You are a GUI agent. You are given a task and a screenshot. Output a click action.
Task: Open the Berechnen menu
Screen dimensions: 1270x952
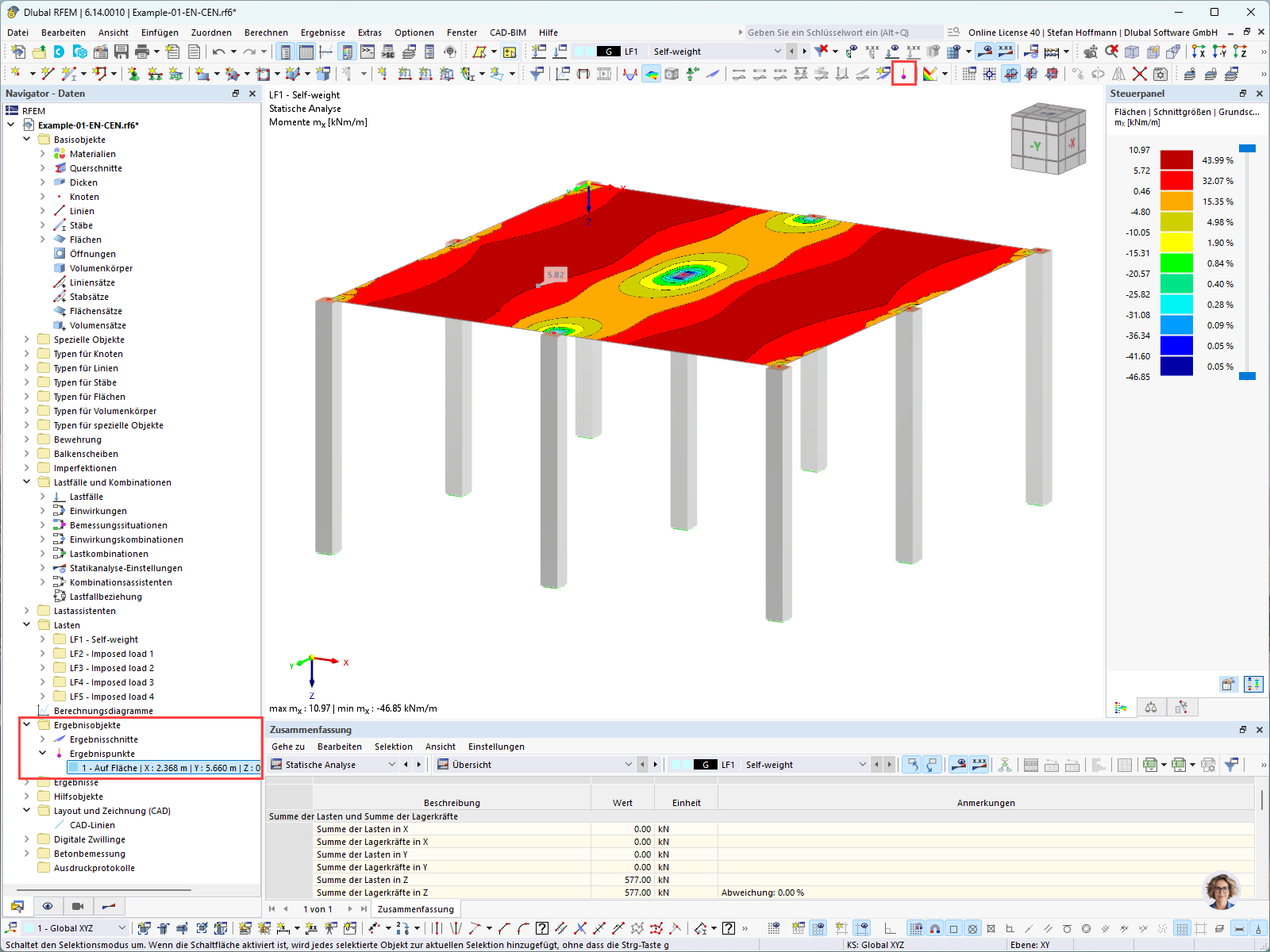pyautogui.click(x=266, y=33)
